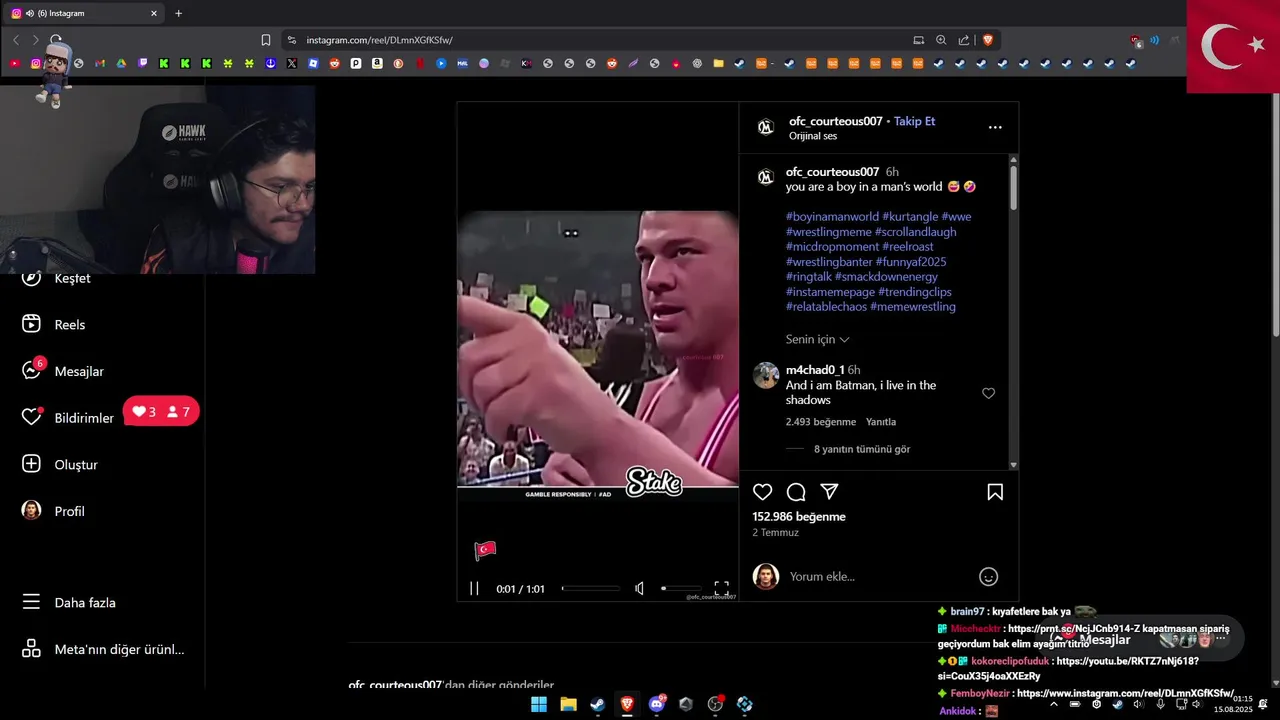Click the comments panel scroll-up arrow
Image resolution: width=1280 pixels, height=720 pixels.
(x=1013, y=160)
